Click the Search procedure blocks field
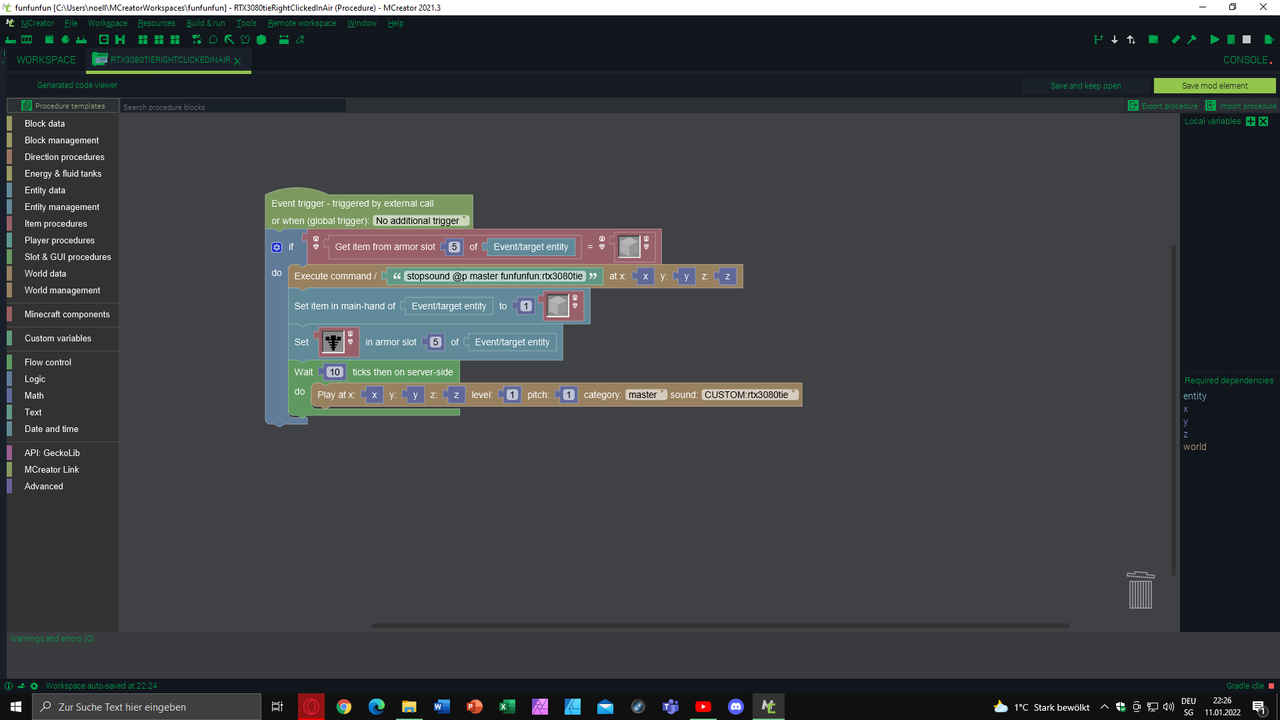This screenshot has width=1280, height=720. [233, 106]
